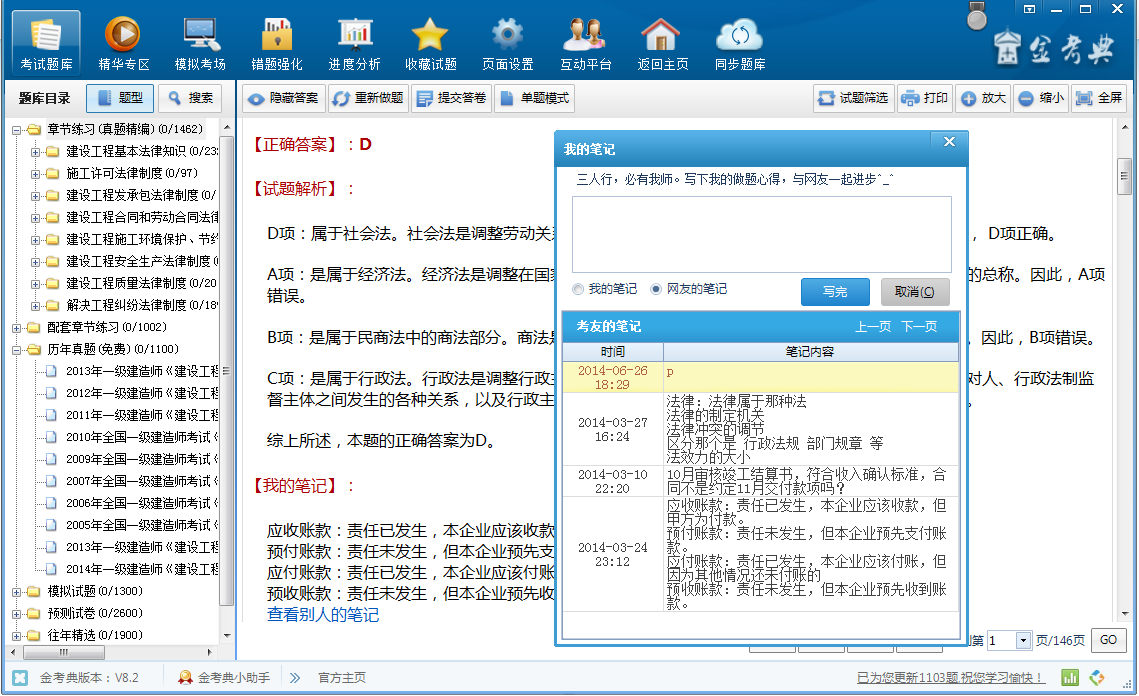Open 金考典小助手 assistant
The height and width of the screenshot is (696, 1139).
(224, 678)
